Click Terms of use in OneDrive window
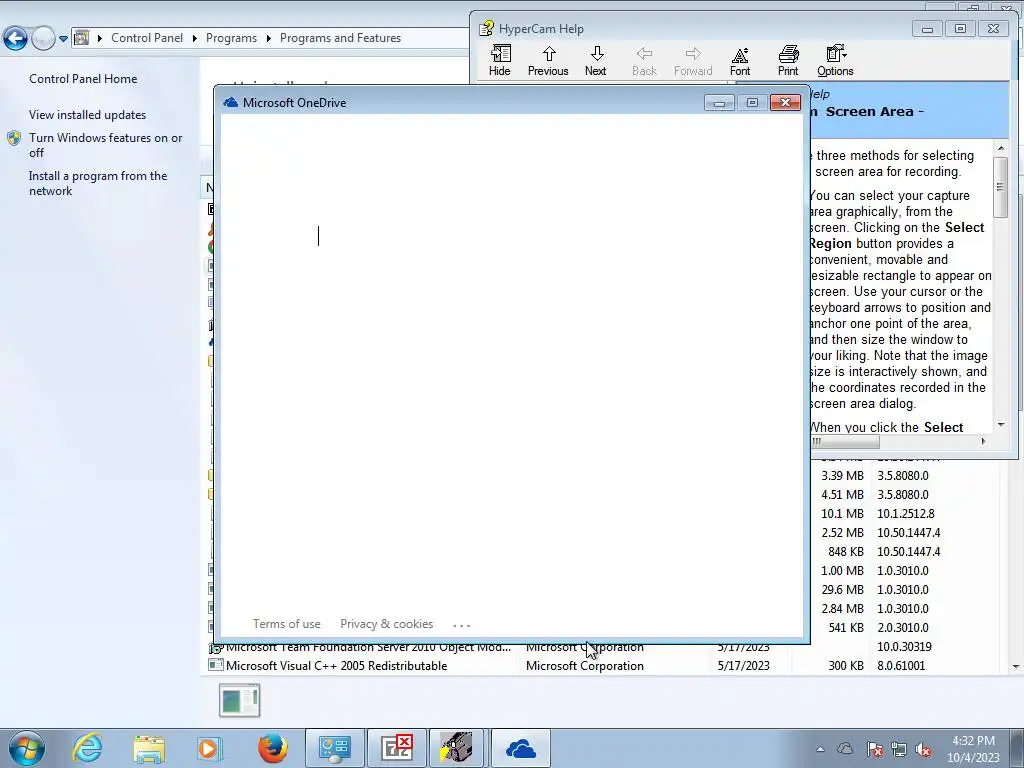This screenshot has height=768, width=1024. [x=287, y=624]
